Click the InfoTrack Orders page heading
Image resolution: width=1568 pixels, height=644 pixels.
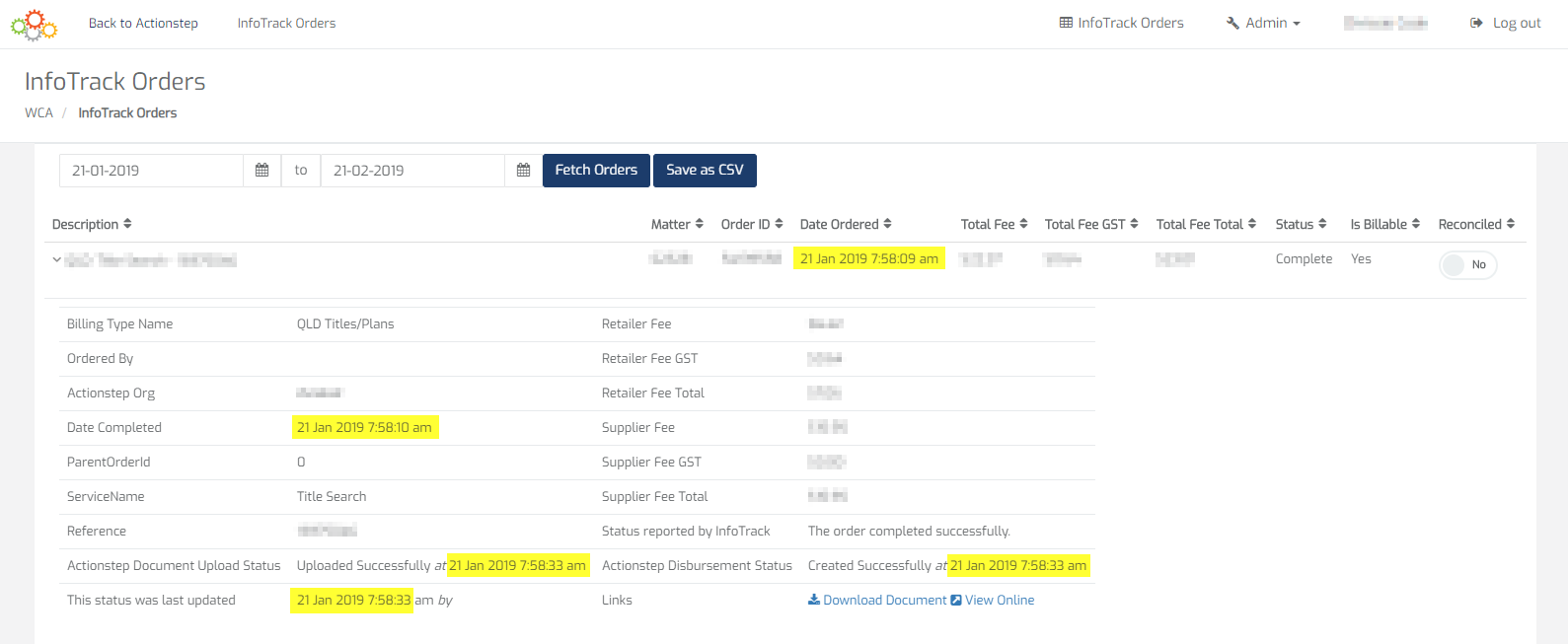point(114,81)
